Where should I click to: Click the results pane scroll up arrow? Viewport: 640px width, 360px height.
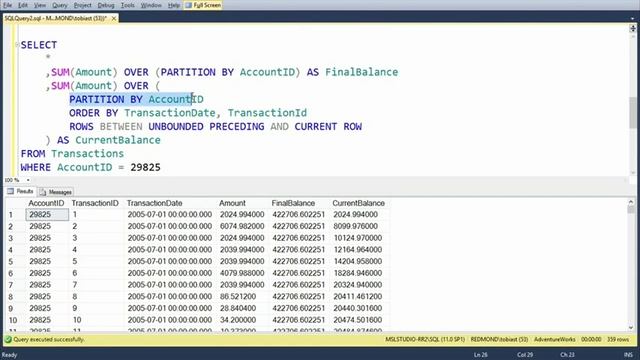(631, 202)
